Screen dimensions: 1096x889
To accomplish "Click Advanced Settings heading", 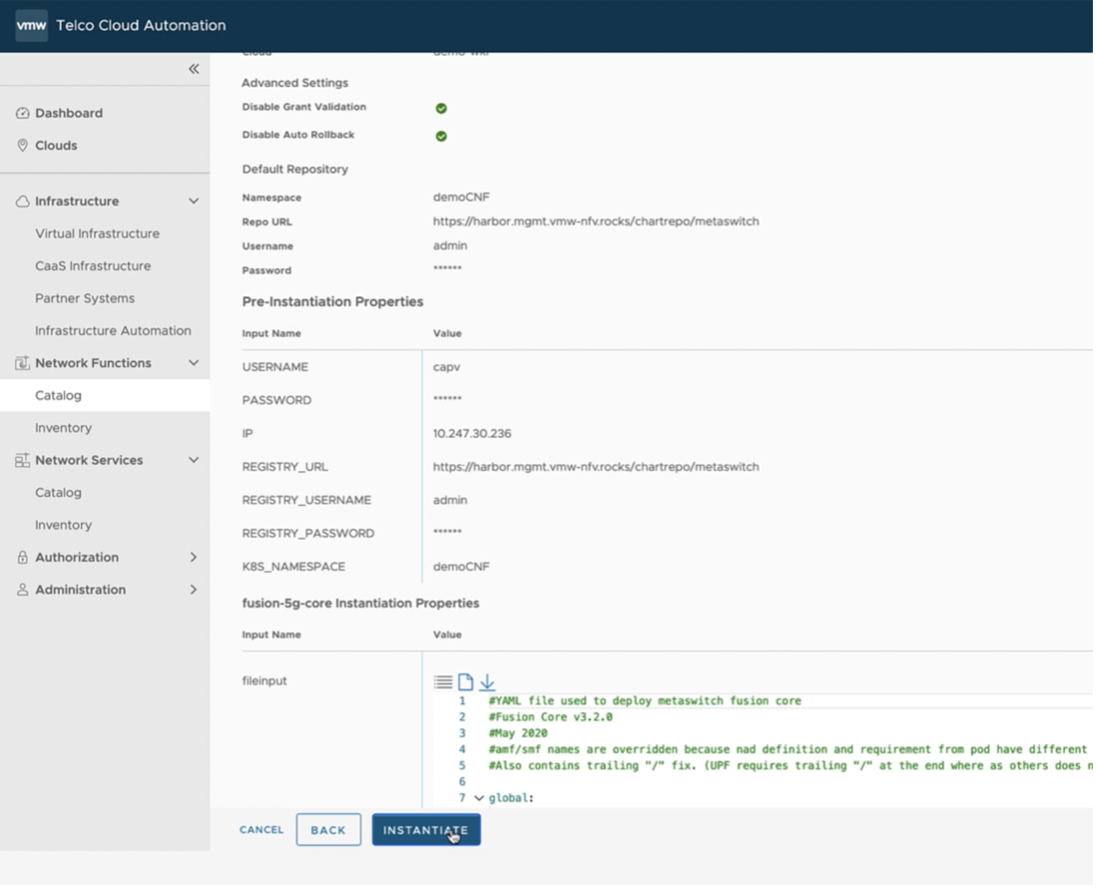I will (295, 82).
